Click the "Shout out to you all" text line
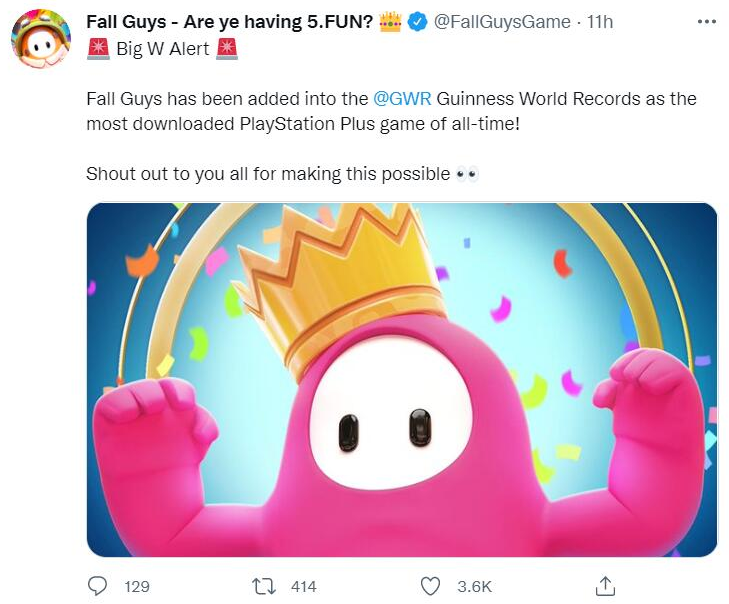The height and width of the screenshot is (604, 729). coord(268,174)
